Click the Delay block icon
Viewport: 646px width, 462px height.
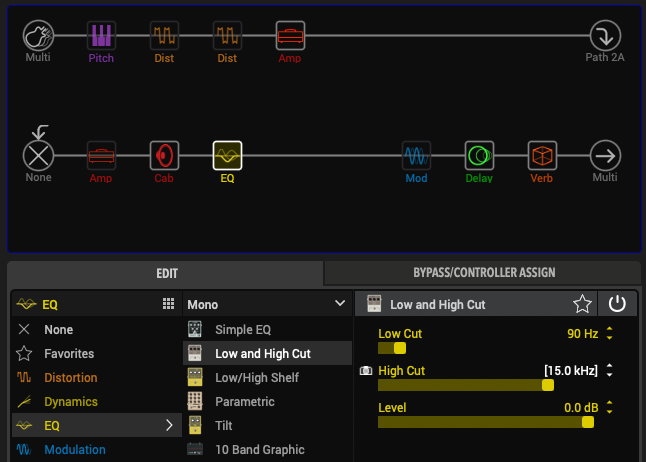pos(479,155)
